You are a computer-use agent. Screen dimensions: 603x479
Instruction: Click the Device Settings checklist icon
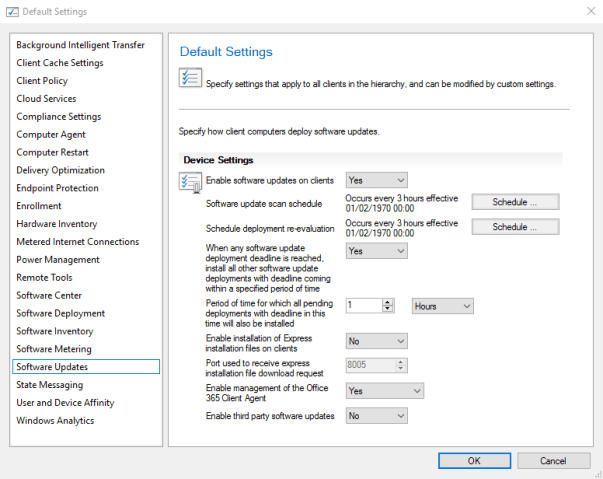[x=190, y=182]
